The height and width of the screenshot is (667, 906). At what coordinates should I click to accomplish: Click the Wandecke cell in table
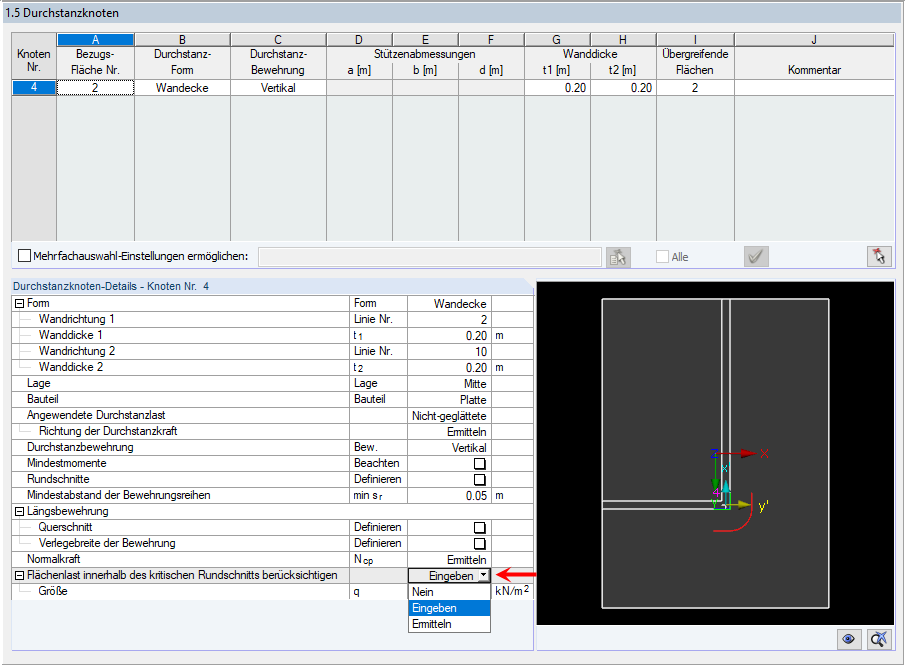pyautogui.click(x=182, y=88)
